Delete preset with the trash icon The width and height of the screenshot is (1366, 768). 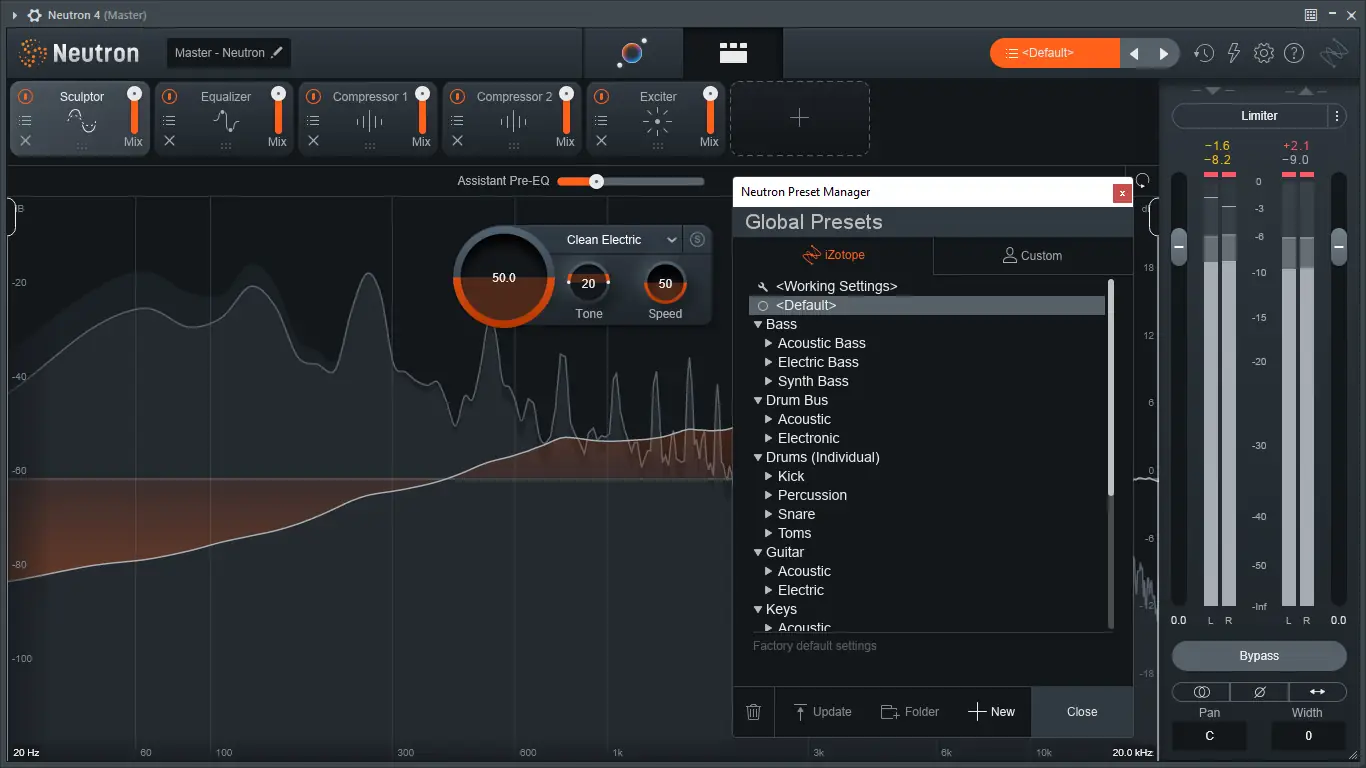(x=754, y=712)
